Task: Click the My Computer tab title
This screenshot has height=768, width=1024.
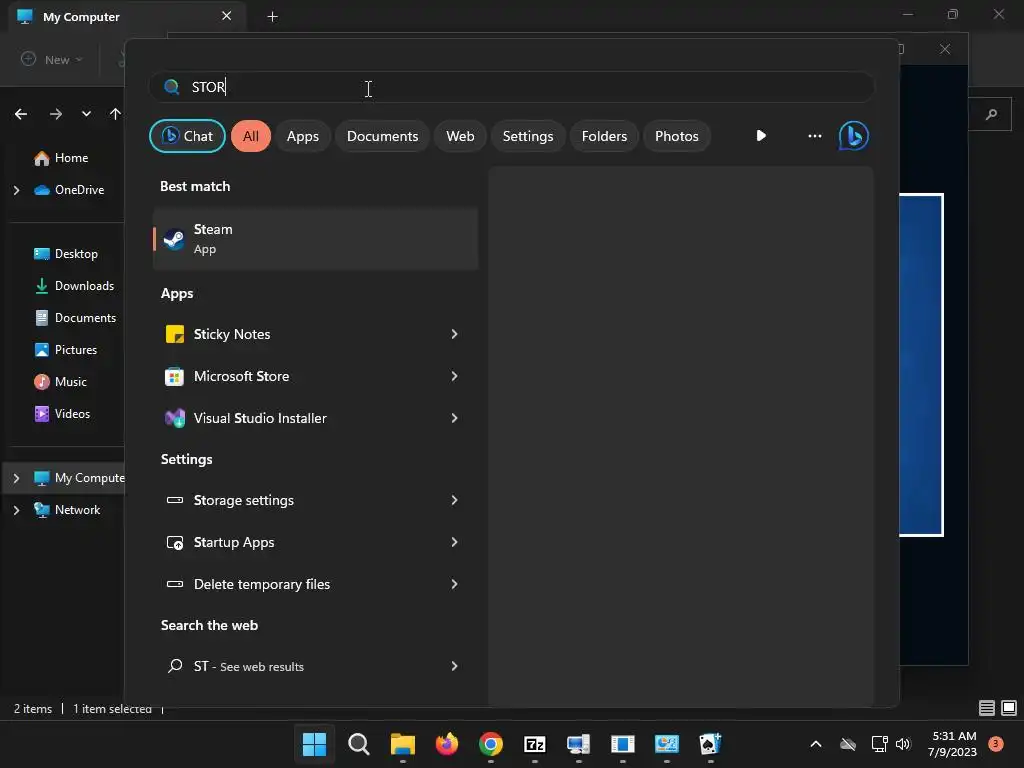Action: click(x=82, y=17)
